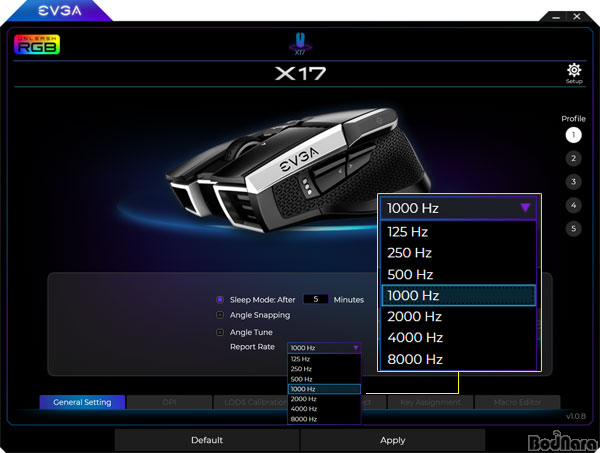Disable the Sleep Mode checkbox

[220, 300]
